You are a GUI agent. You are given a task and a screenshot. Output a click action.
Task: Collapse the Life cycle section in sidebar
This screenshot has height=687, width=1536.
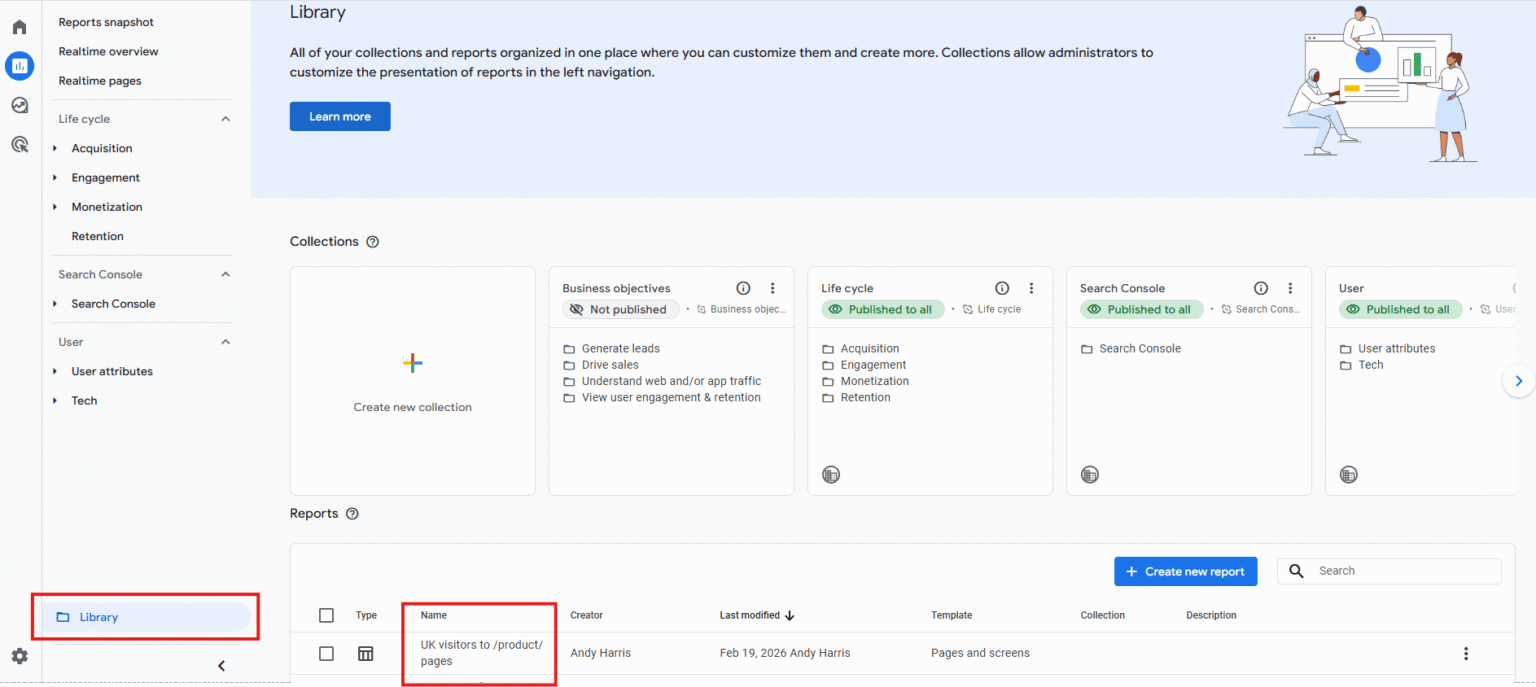(x=225, y=119)
